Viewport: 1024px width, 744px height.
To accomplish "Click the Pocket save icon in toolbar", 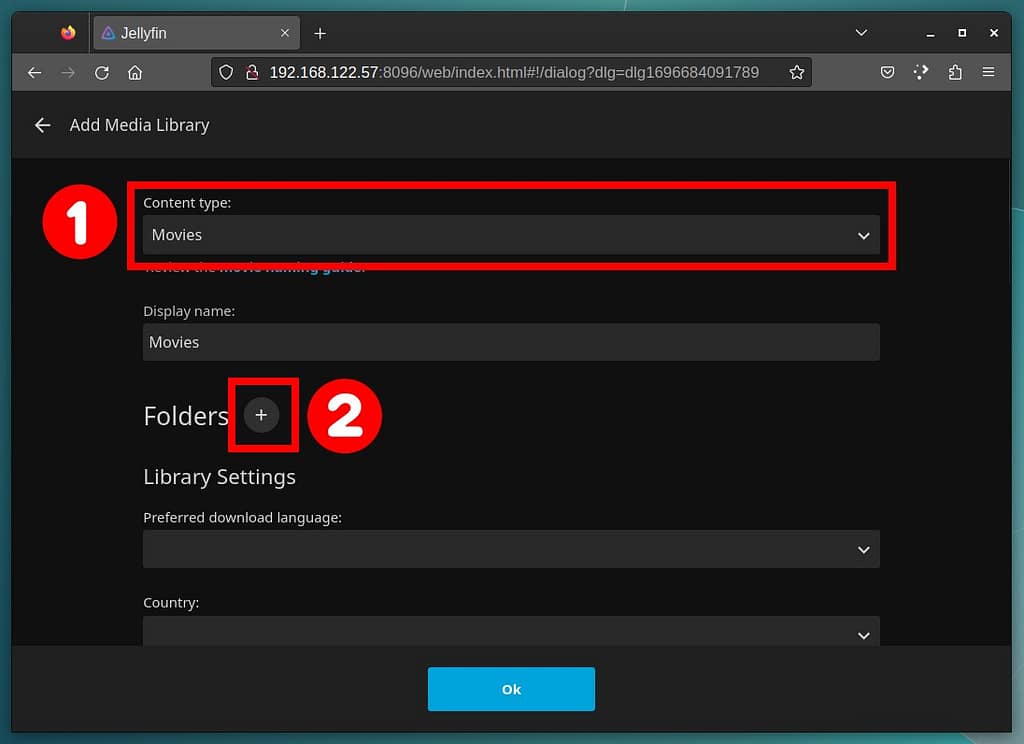I will [887, 73].
